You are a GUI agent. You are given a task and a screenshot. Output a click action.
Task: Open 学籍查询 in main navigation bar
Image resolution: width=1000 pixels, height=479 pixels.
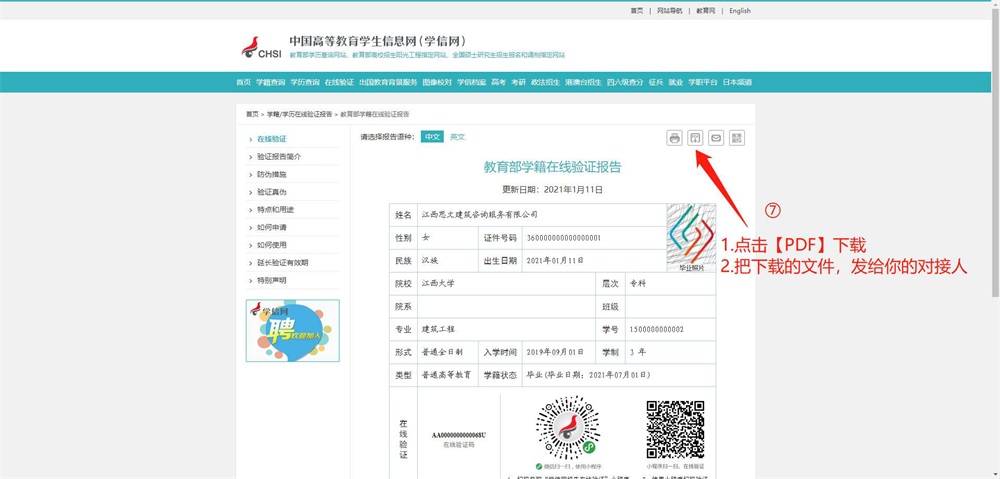[x=270, y=82]
